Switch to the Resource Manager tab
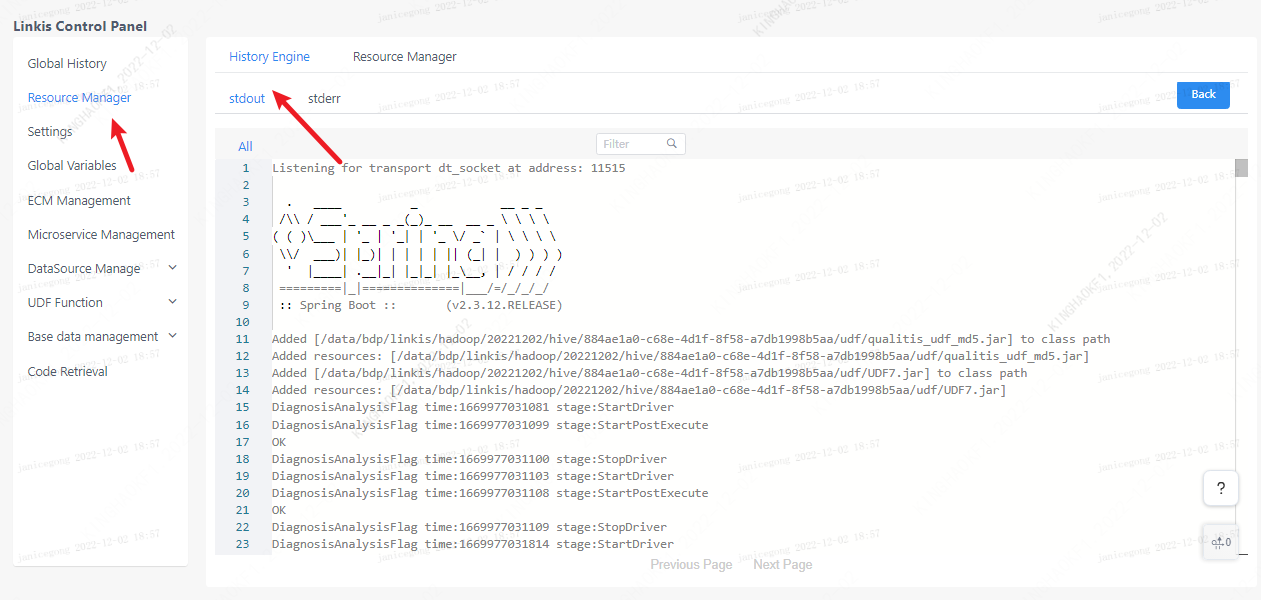 pos(404,57)
